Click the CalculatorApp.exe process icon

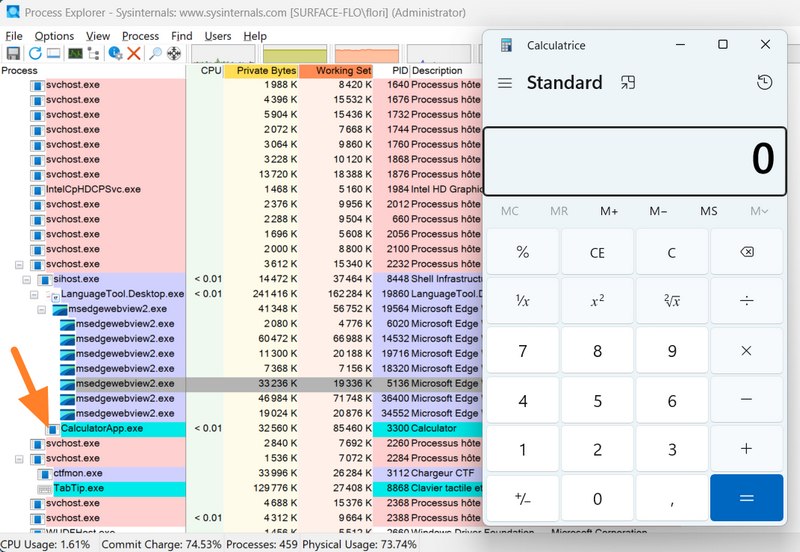pyautogui.click(x=52, y=429)
